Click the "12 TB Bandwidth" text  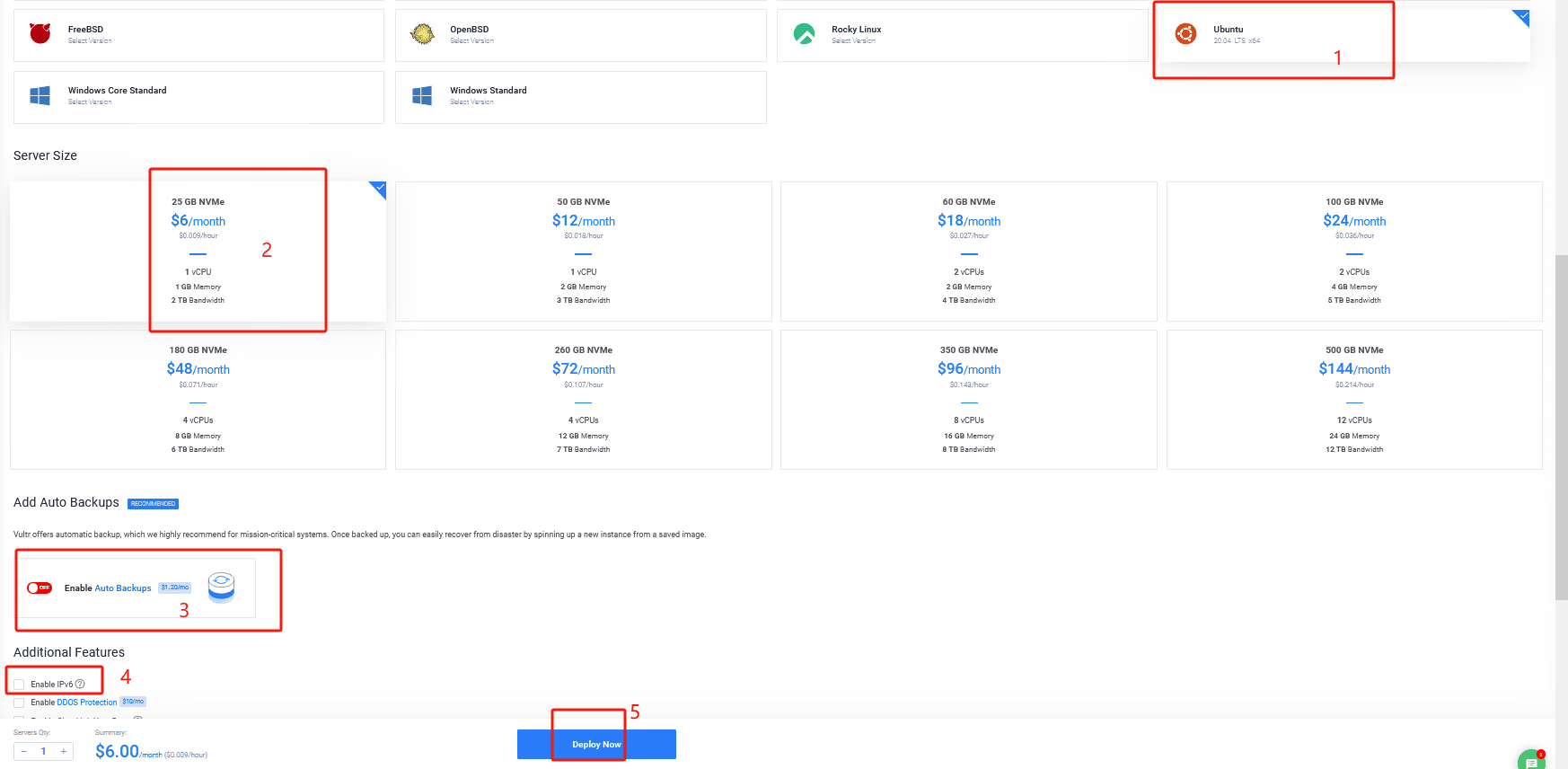click(1354, 449)
